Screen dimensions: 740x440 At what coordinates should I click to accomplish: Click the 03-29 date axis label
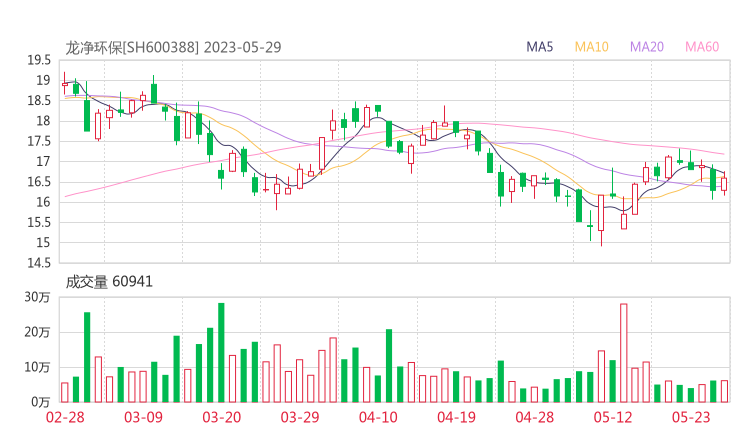[x=300, y=417]
